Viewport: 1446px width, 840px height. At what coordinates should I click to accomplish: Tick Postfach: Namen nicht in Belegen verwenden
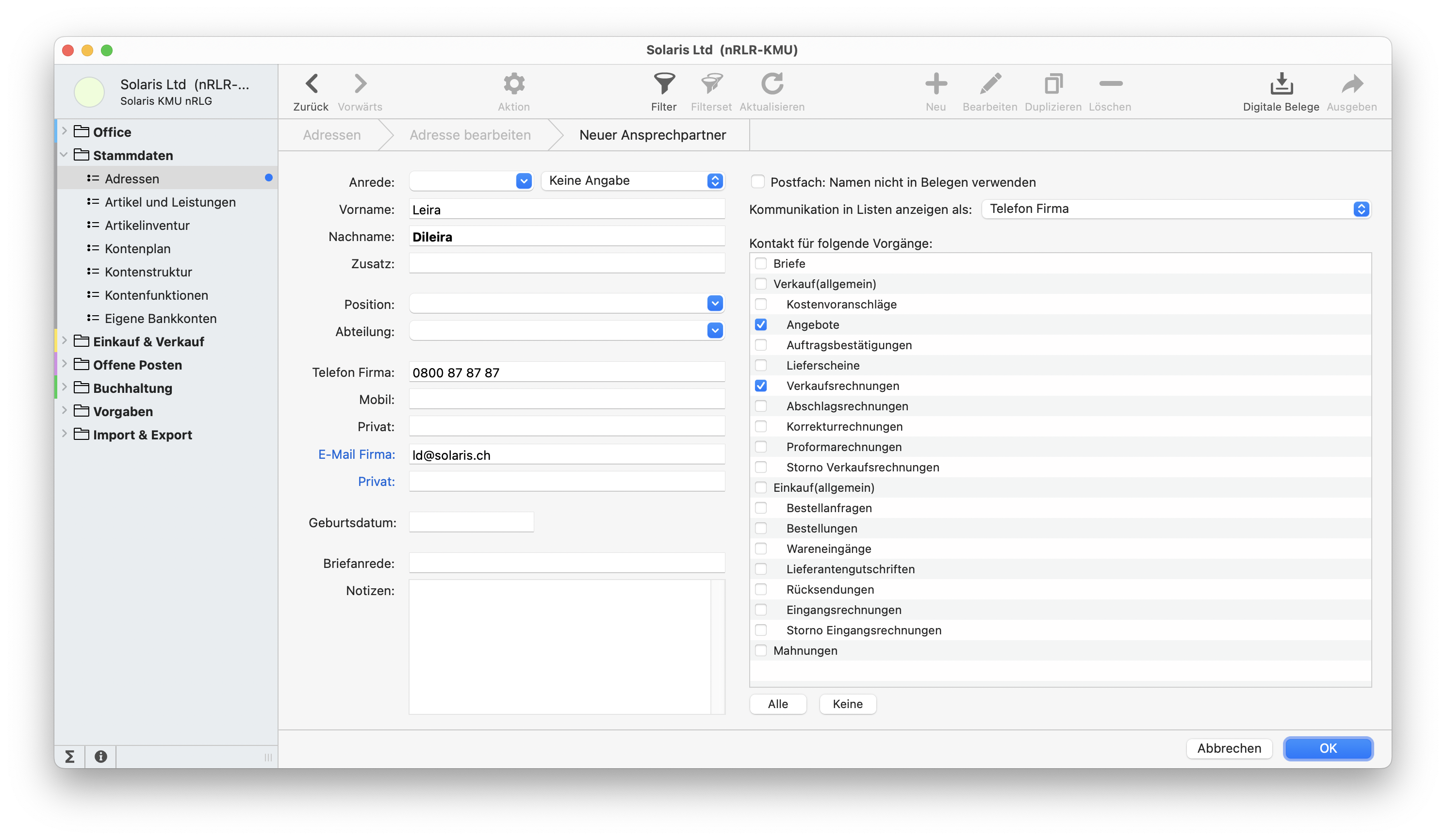(x=757, y=182)
